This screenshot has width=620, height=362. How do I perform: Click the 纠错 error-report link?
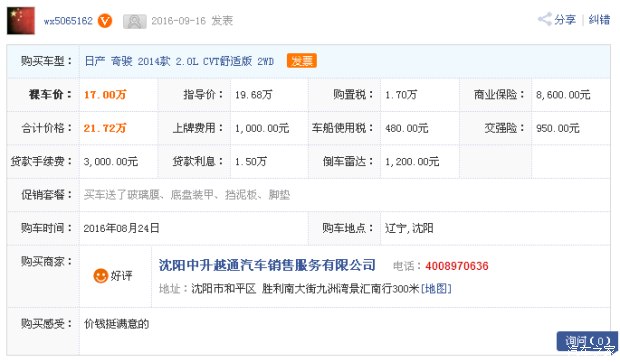pyautogui.click(x=599, y=19)
